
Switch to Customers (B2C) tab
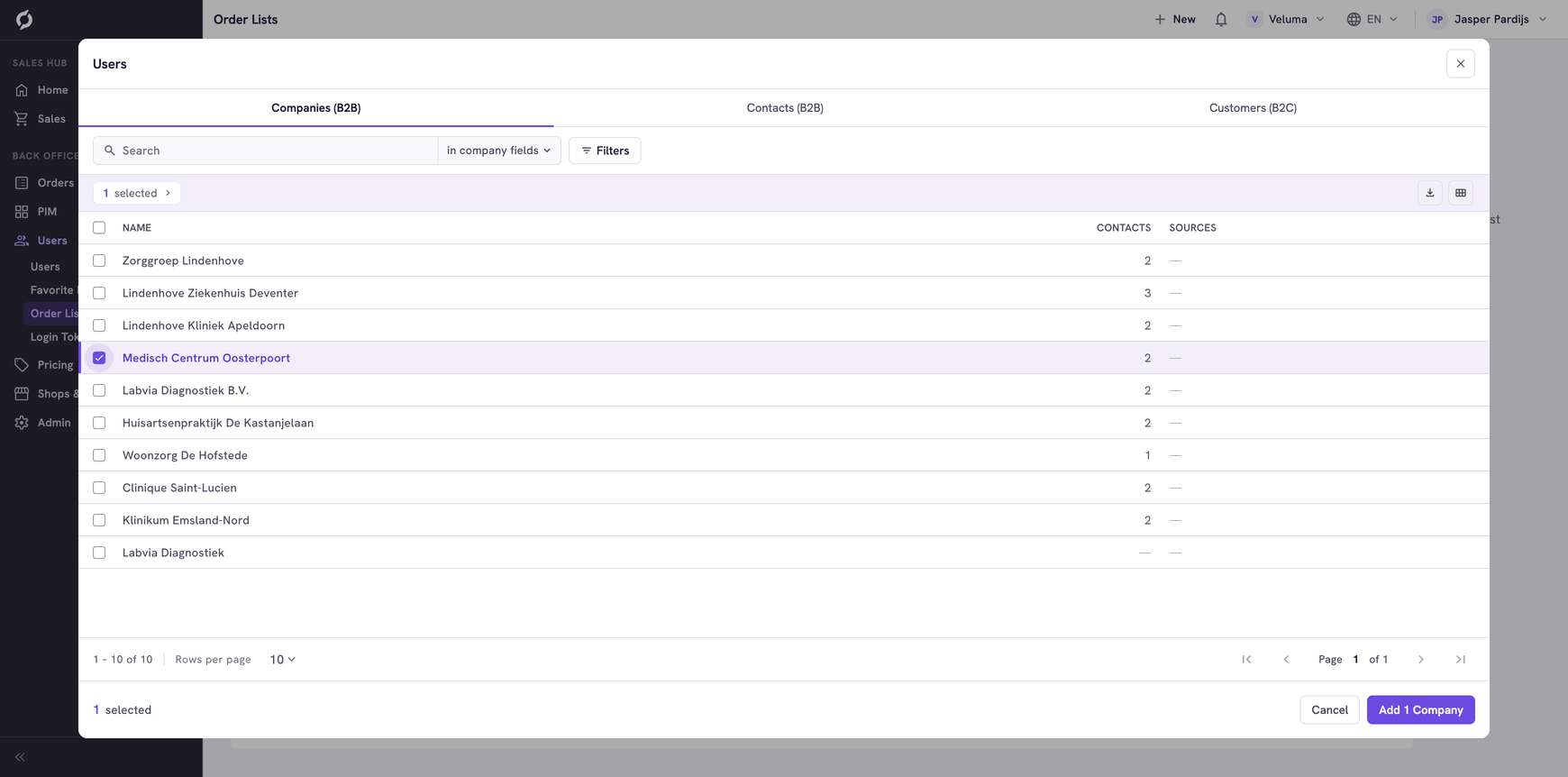pyautogui.click(x=1253, y=108)
